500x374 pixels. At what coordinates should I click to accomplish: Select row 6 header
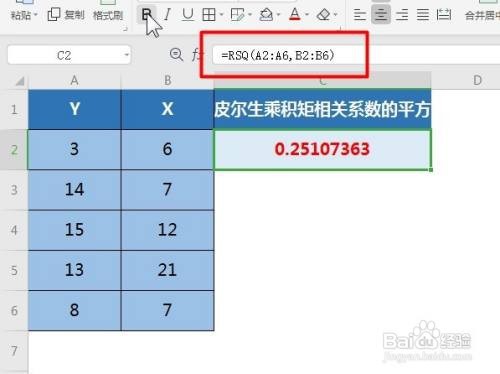click(x=14, y=311)
